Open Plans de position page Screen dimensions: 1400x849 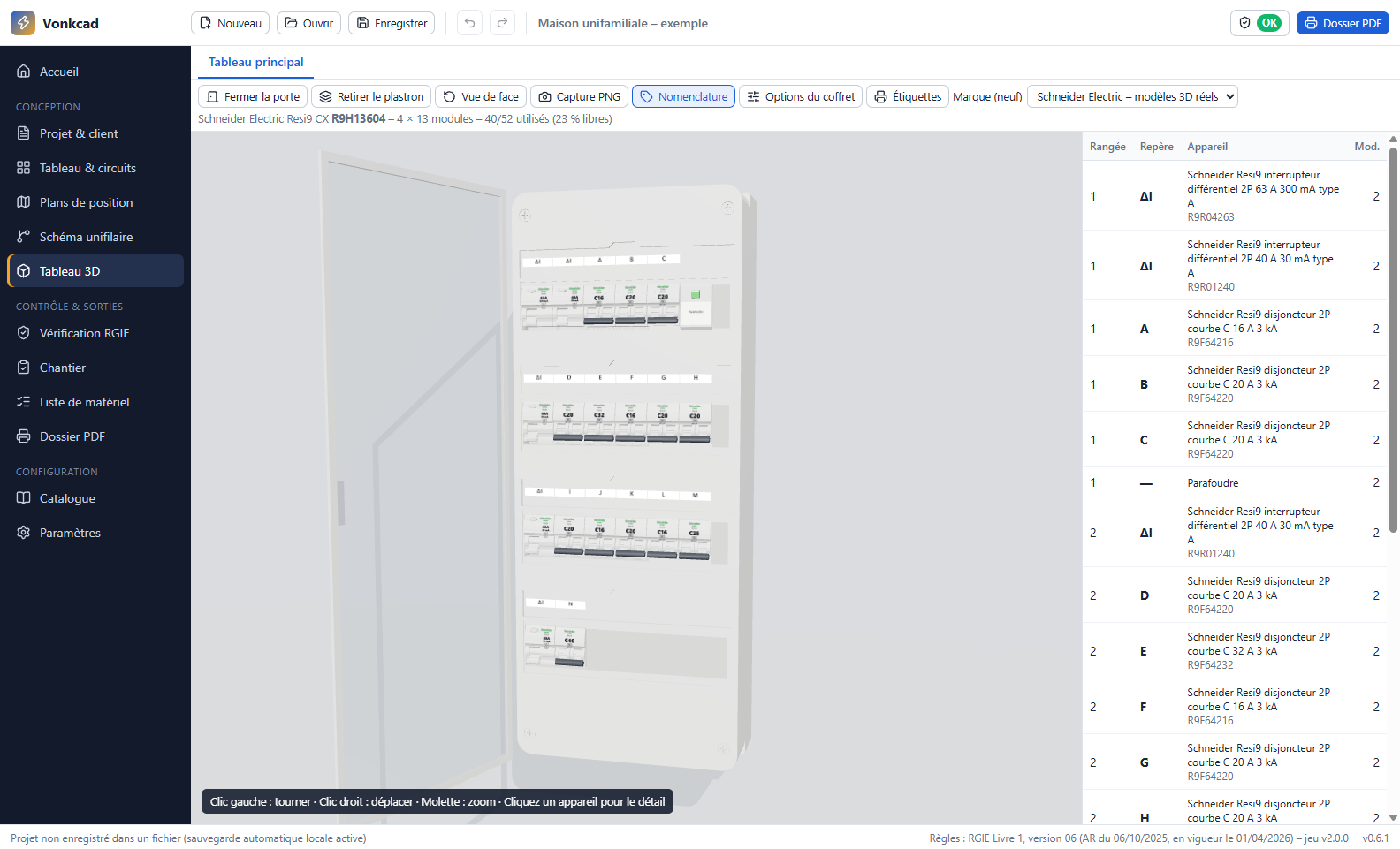coord(95,202)
